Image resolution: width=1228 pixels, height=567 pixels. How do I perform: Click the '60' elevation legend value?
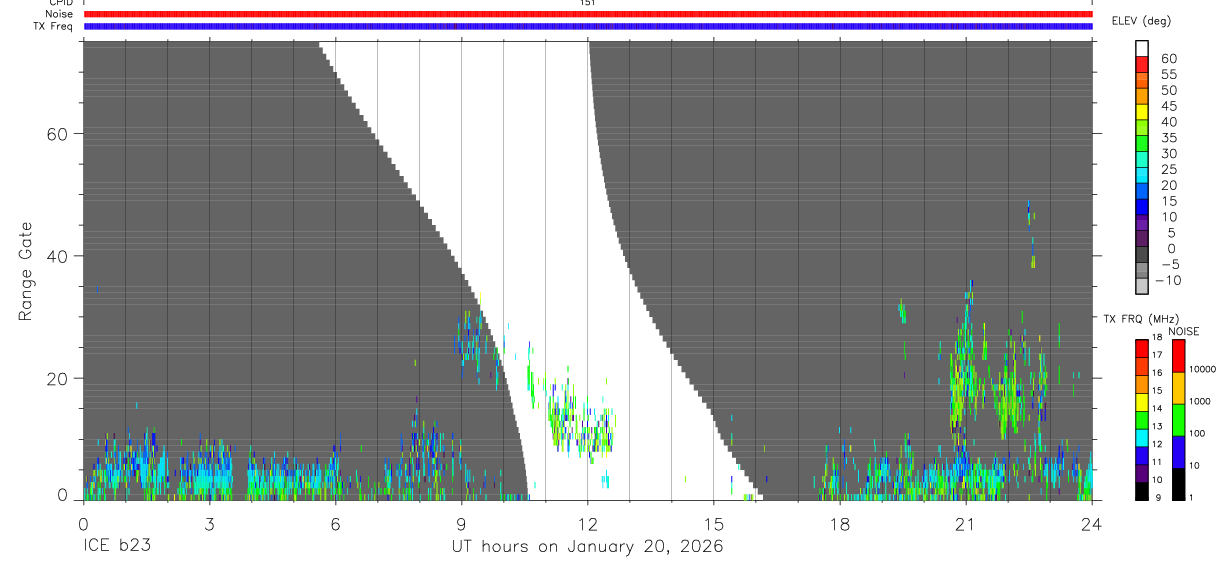[1168, 59]
